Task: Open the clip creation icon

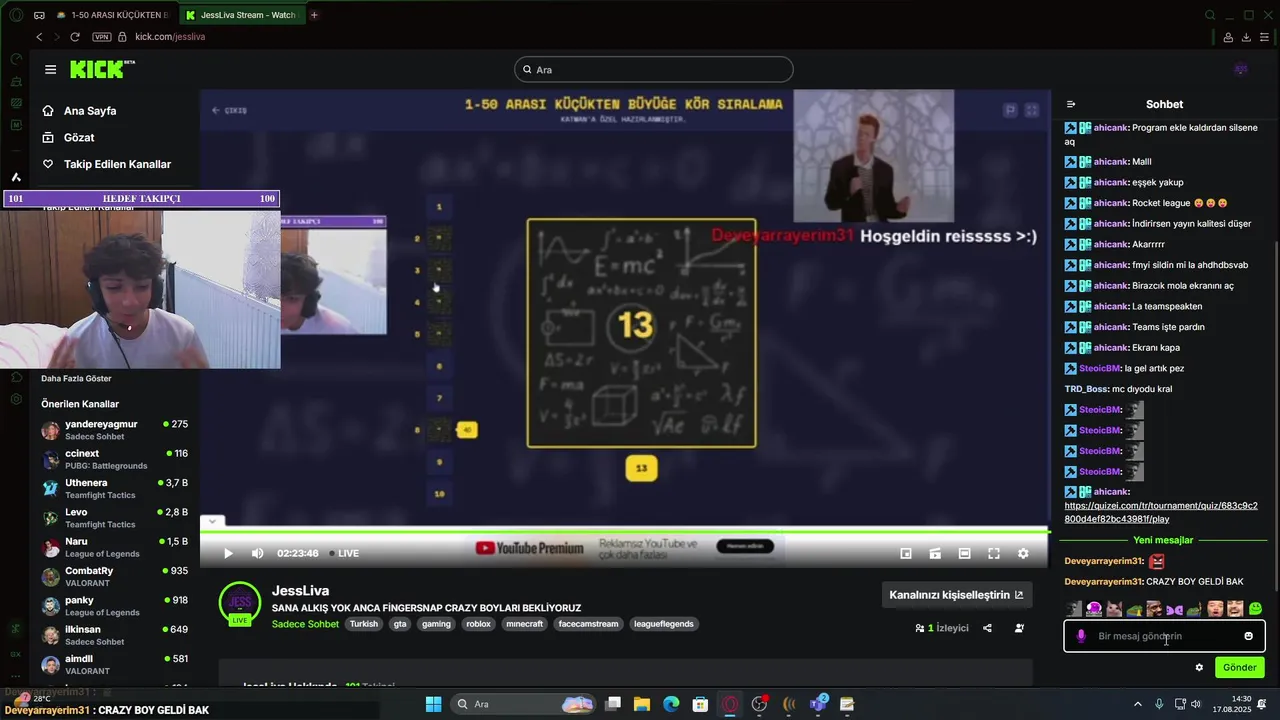Action: (x=935, y=553)
